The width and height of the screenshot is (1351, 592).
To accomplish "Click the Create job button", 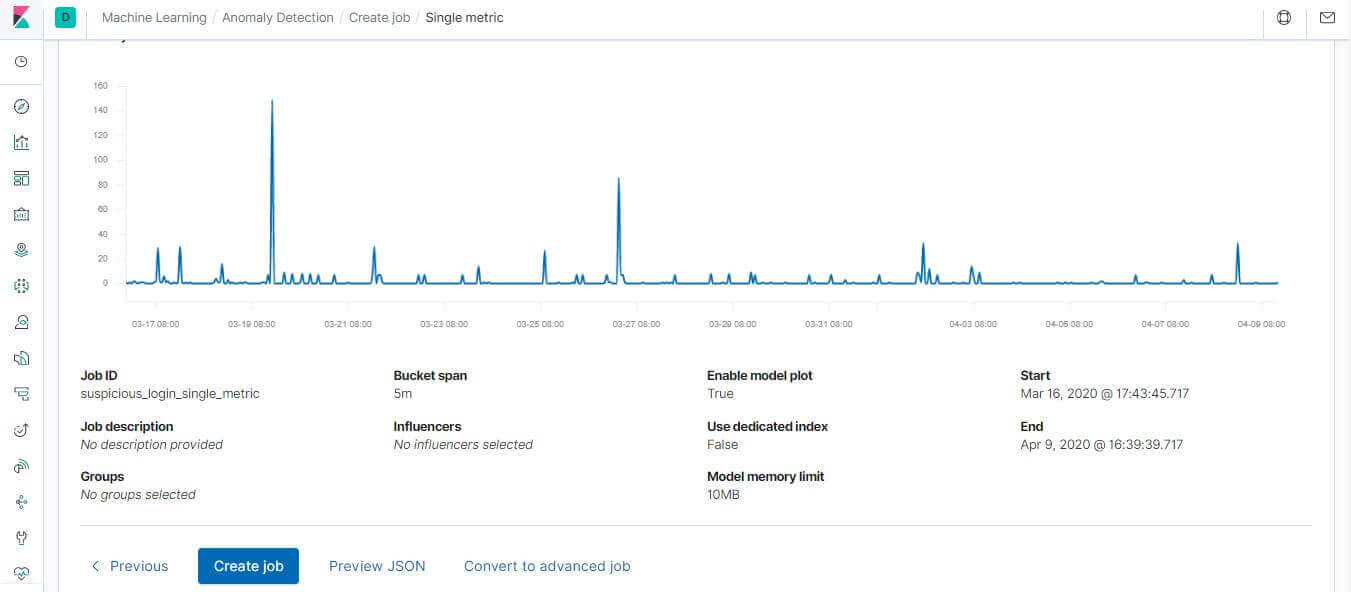I will 248,566.
